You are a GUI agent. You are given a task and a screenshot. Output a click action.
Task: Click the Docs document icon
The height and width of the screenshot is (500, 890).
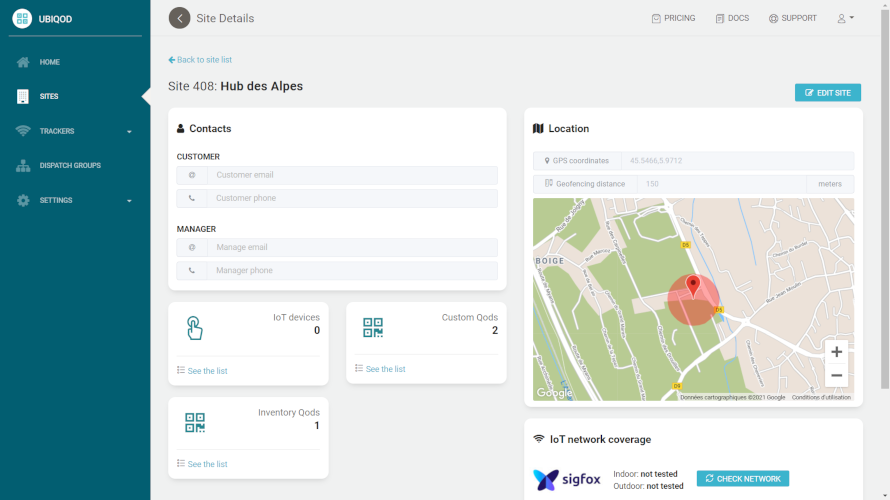[x=720, y=19]
